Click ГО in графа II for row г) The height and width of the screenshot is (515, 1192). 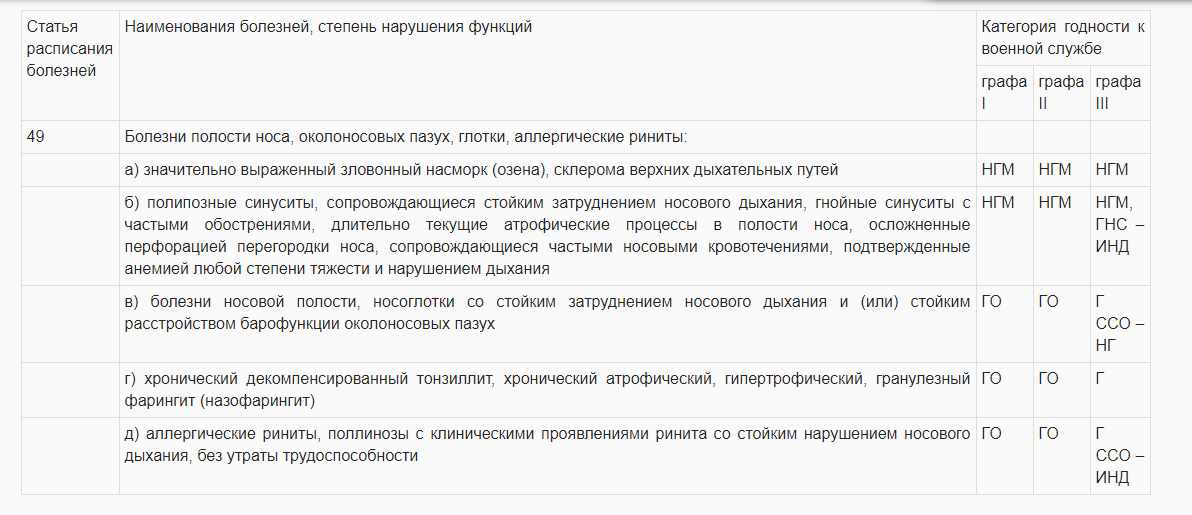[x=1048, y=377]
